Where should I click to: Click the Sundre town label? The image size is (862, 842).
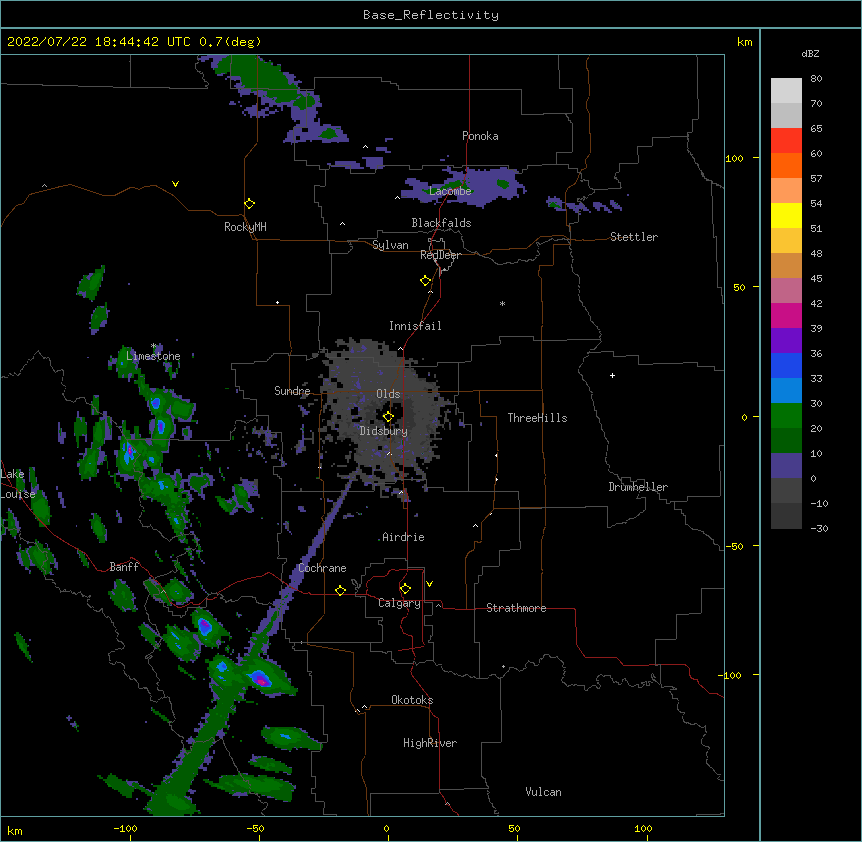pyautogui.click(x=292, y=391)
